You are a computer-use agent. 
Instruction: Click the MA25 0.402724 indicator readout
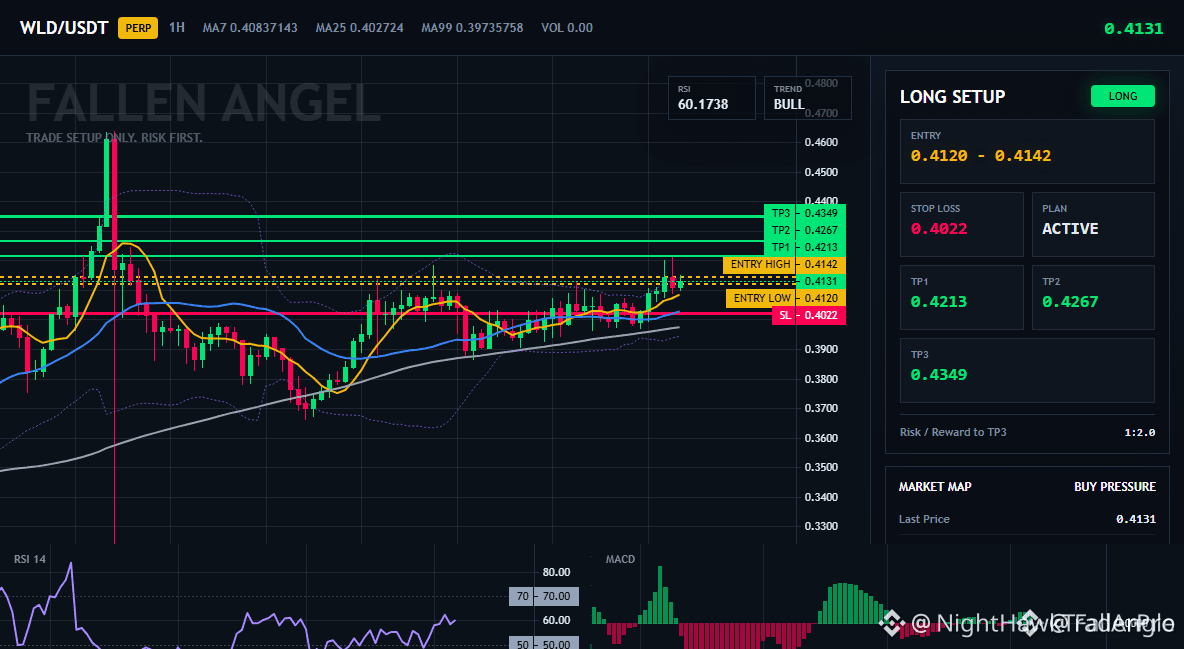pos(359,28)
